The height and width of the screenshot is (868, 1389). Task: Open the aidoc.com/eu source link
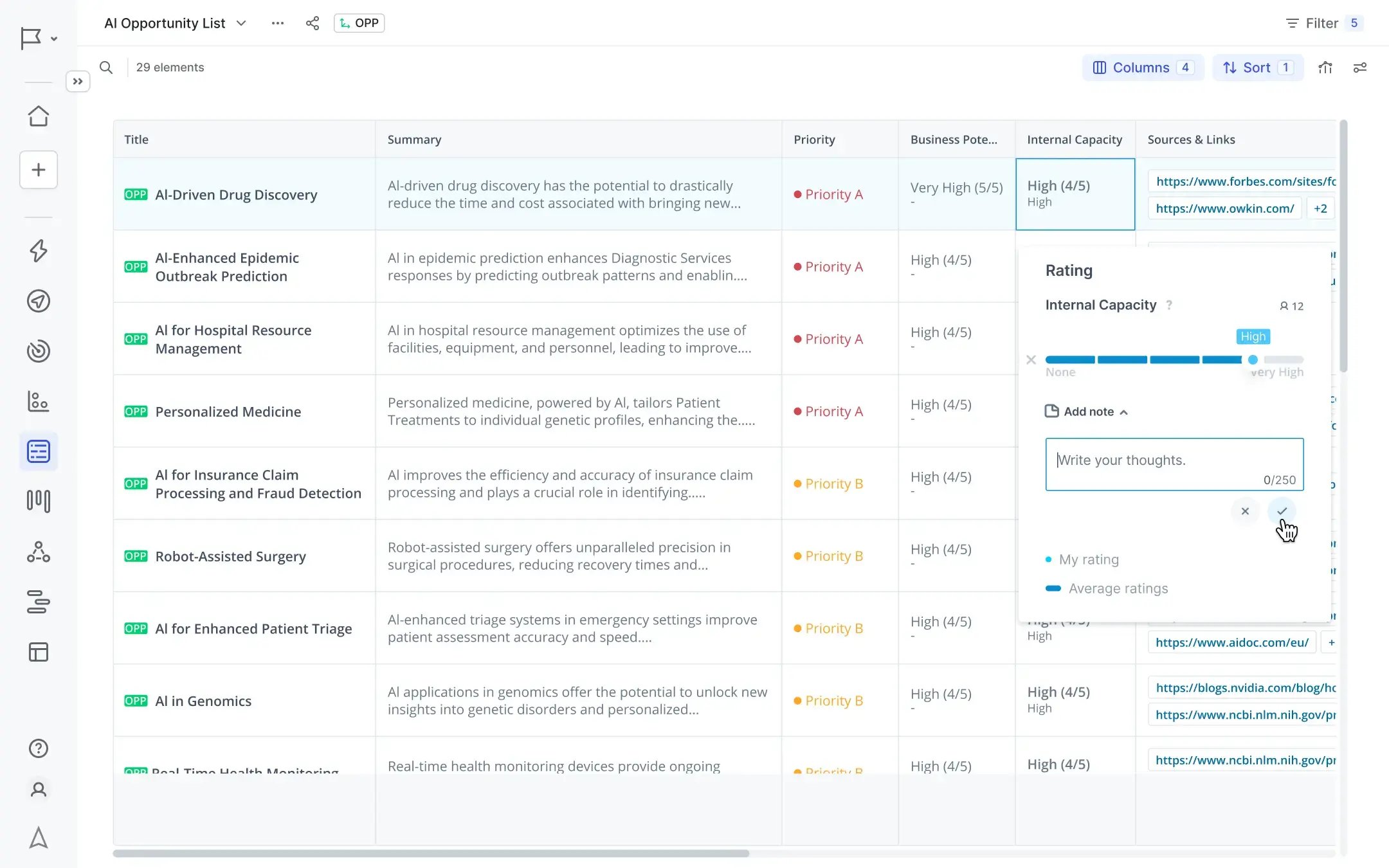pyautogui.click(x=1232, y=642)
